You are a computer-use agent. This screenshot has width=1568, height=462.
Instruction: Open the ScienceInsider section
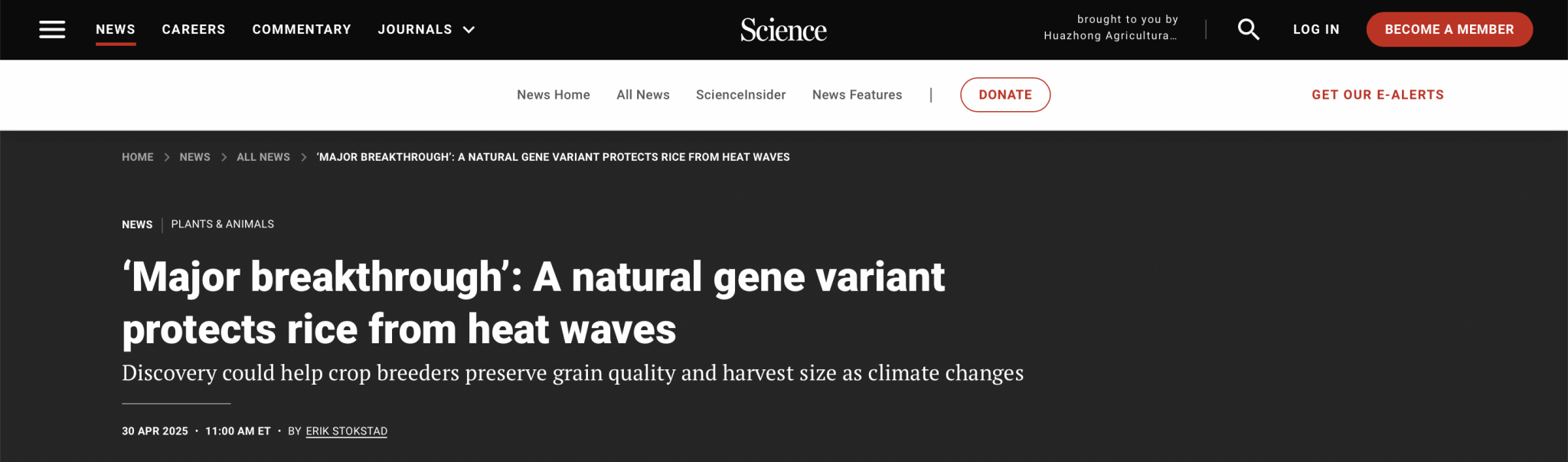pyautogui.click(x=741, y=95)
